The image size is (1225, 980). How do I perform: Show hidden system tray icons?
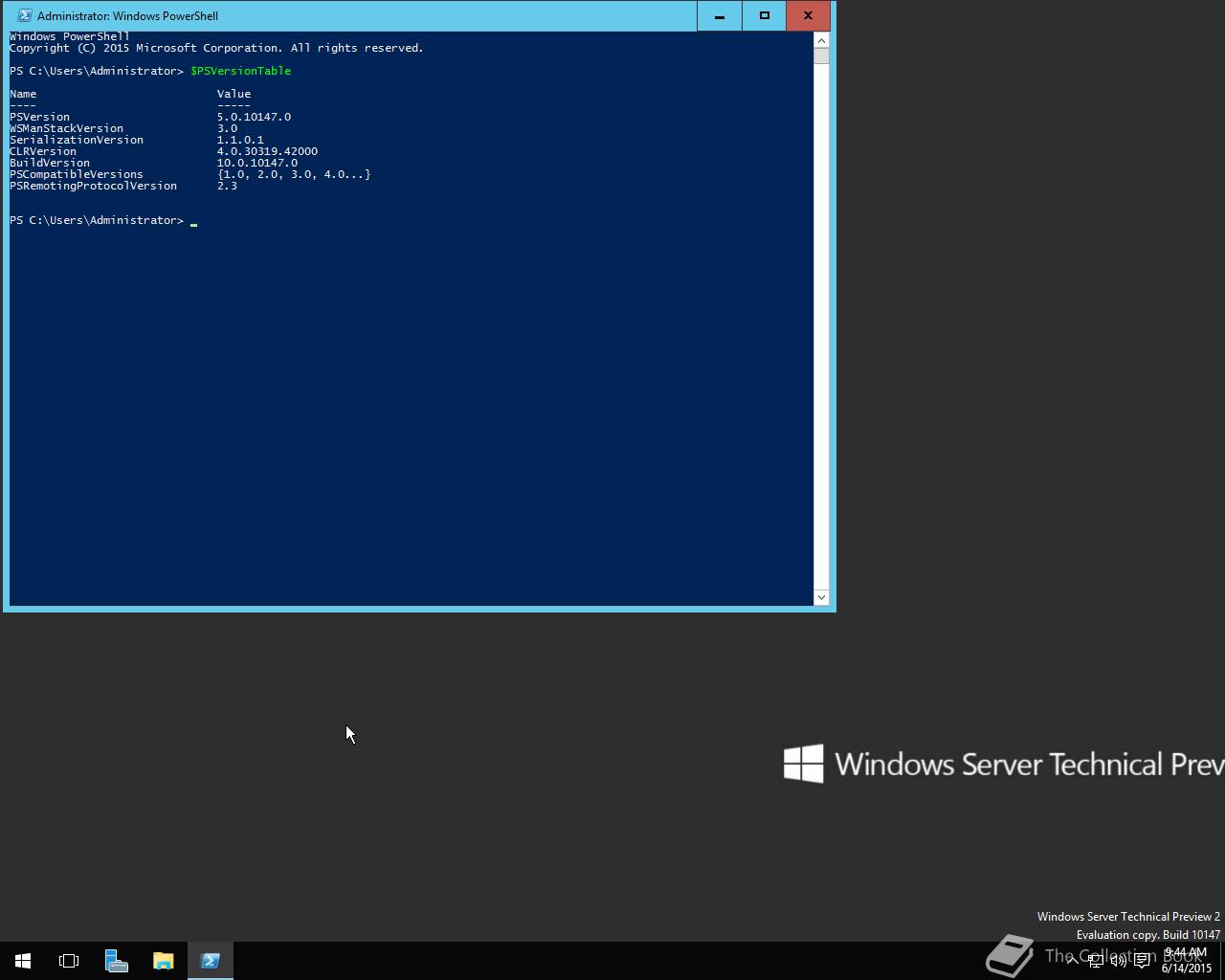[x=1073, y=961]
